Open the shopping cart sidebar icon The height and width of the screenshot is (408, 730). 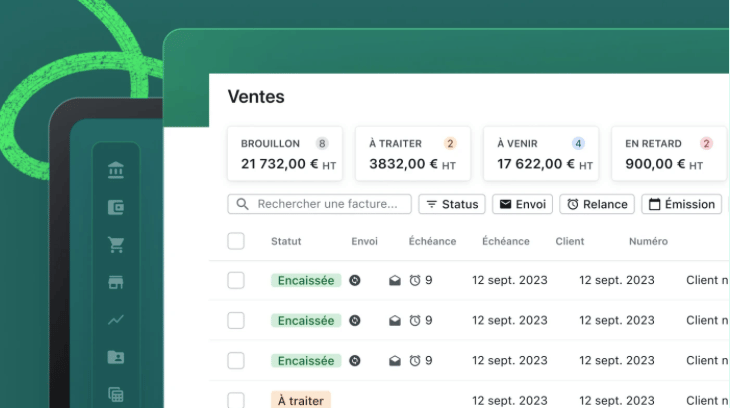click(116, 245)
